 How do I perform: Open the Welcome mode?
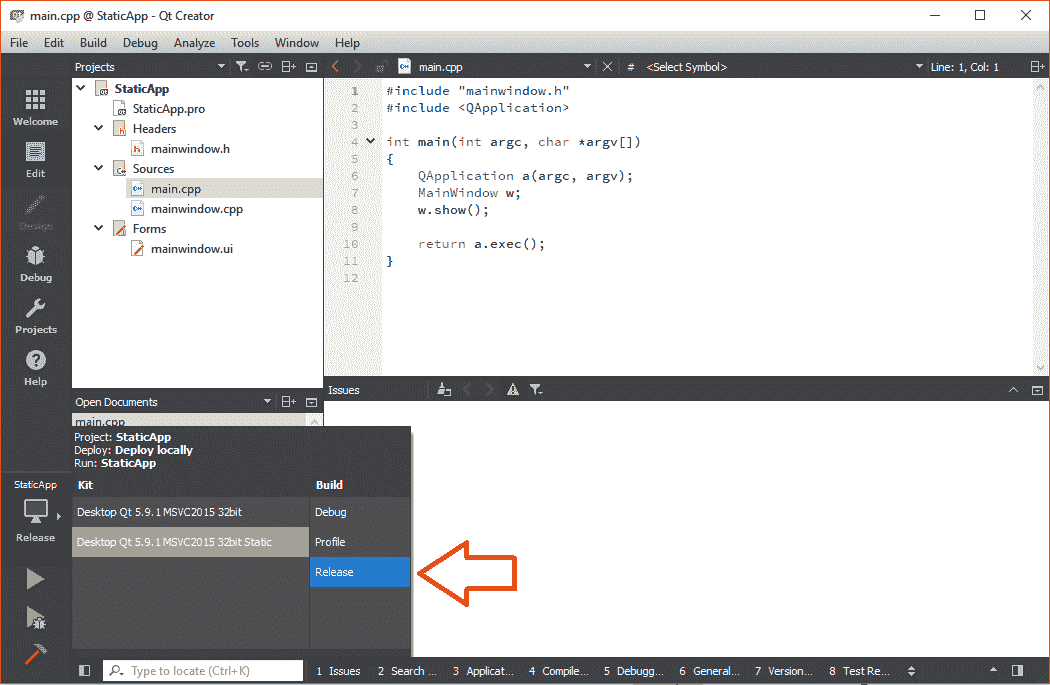tap(35, 107)
